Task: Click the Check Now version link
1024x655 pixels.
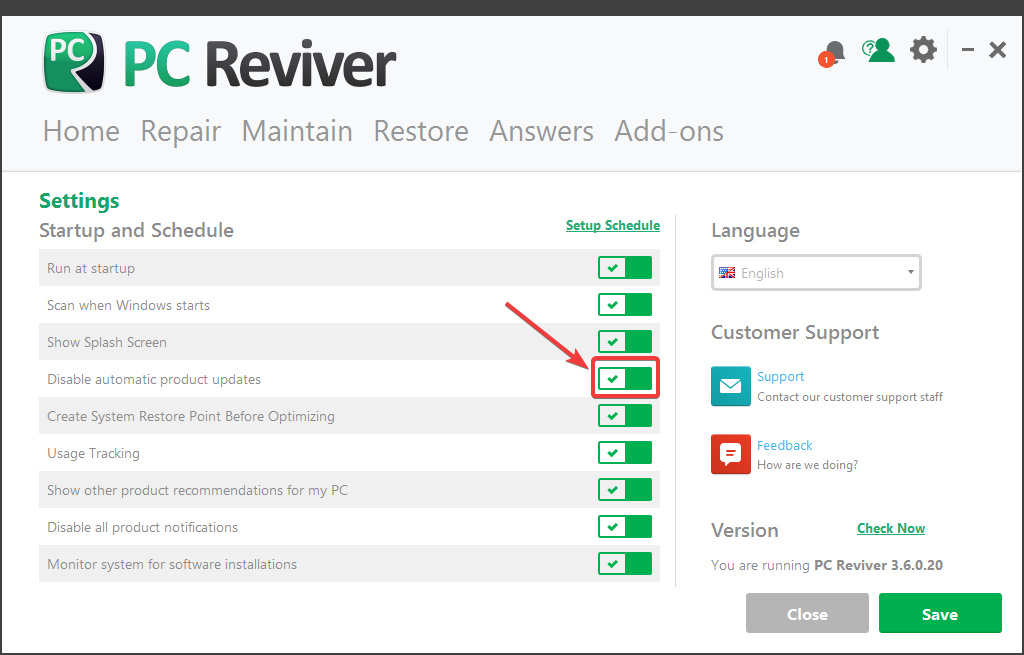Action: (890, 528)
